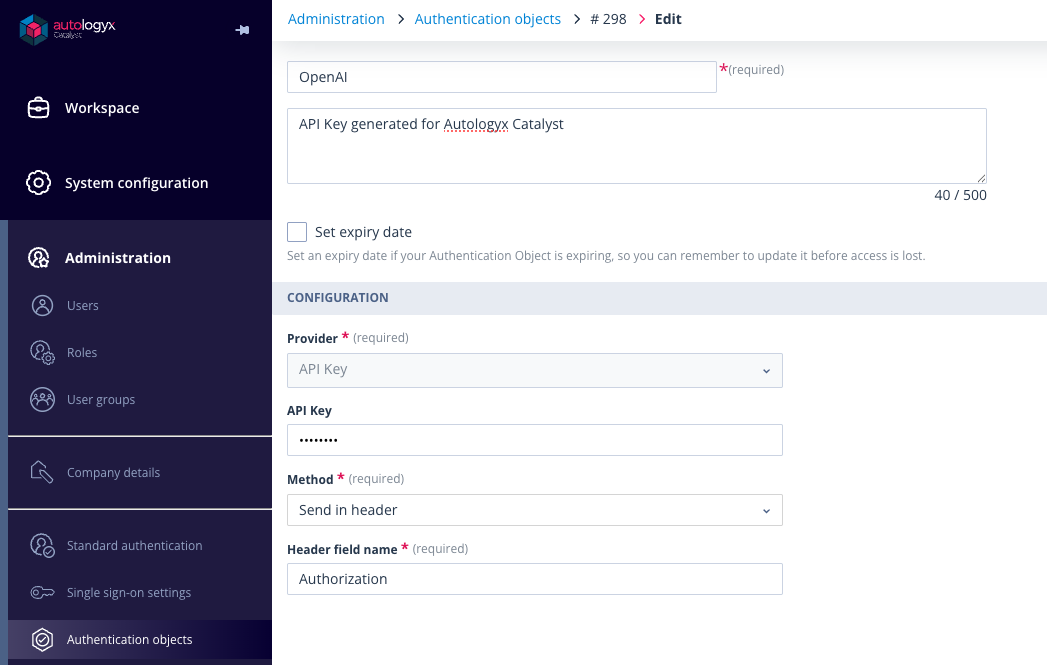Click the name field containing OpenAI
The height and width of the screenshot is (665, 1047).
point(501,77)
